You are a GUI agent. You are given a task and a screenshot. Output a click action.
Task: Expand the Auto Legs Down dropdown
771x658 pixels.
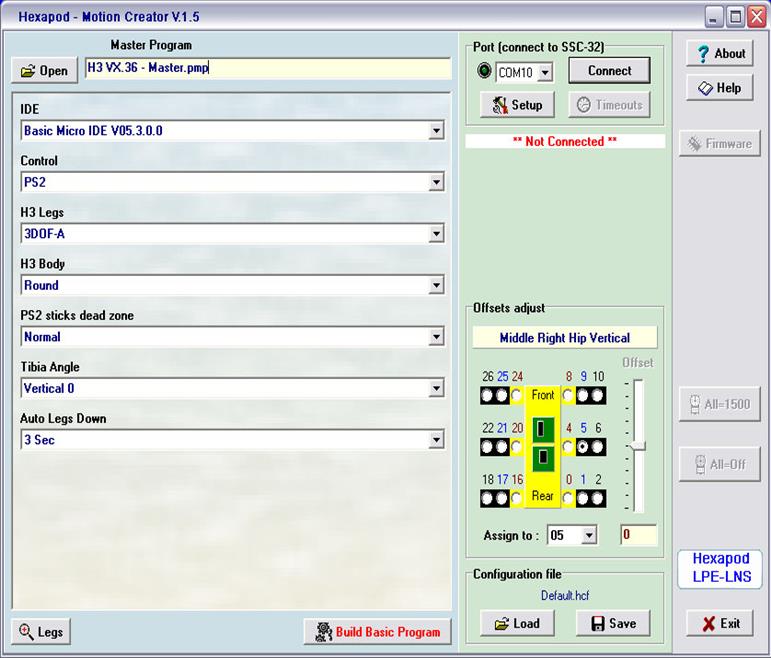(x=436, y=440)
